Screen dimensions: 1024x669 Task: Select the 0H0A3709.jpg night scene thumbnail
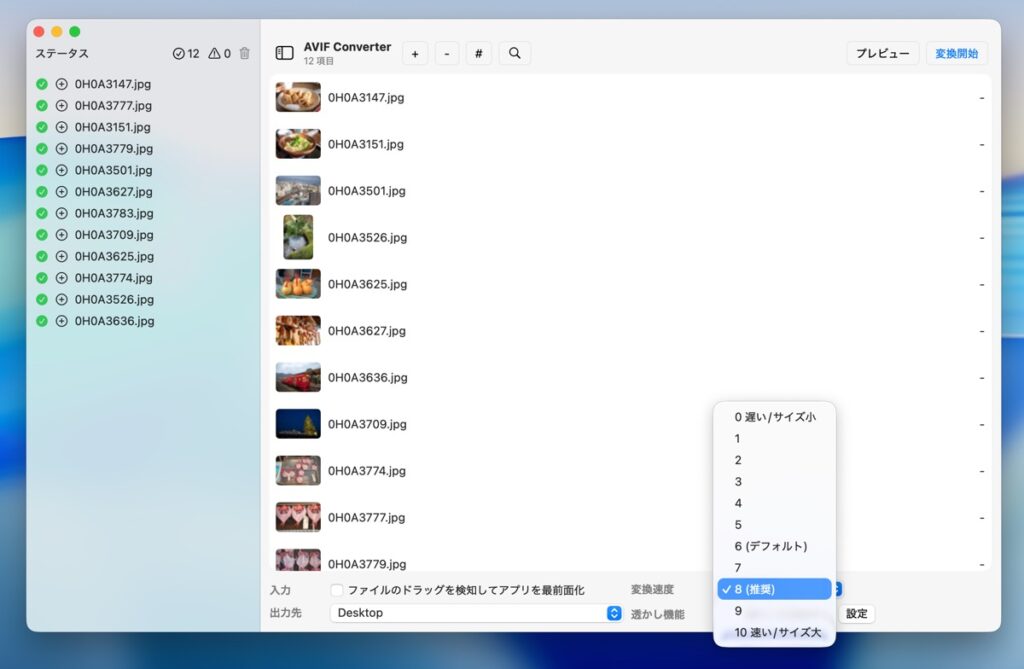point(298,424)
